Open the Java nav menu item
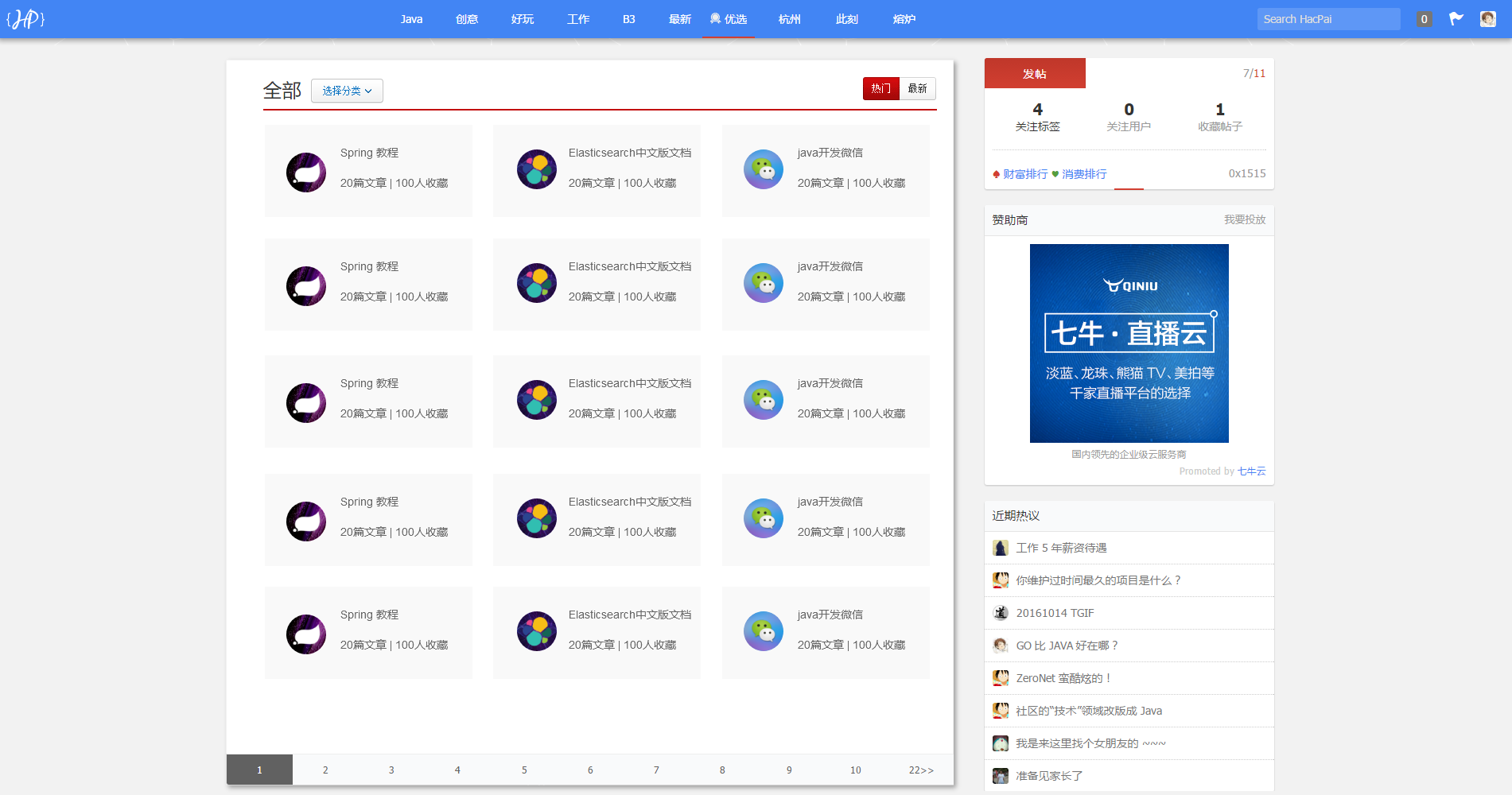 411,19
